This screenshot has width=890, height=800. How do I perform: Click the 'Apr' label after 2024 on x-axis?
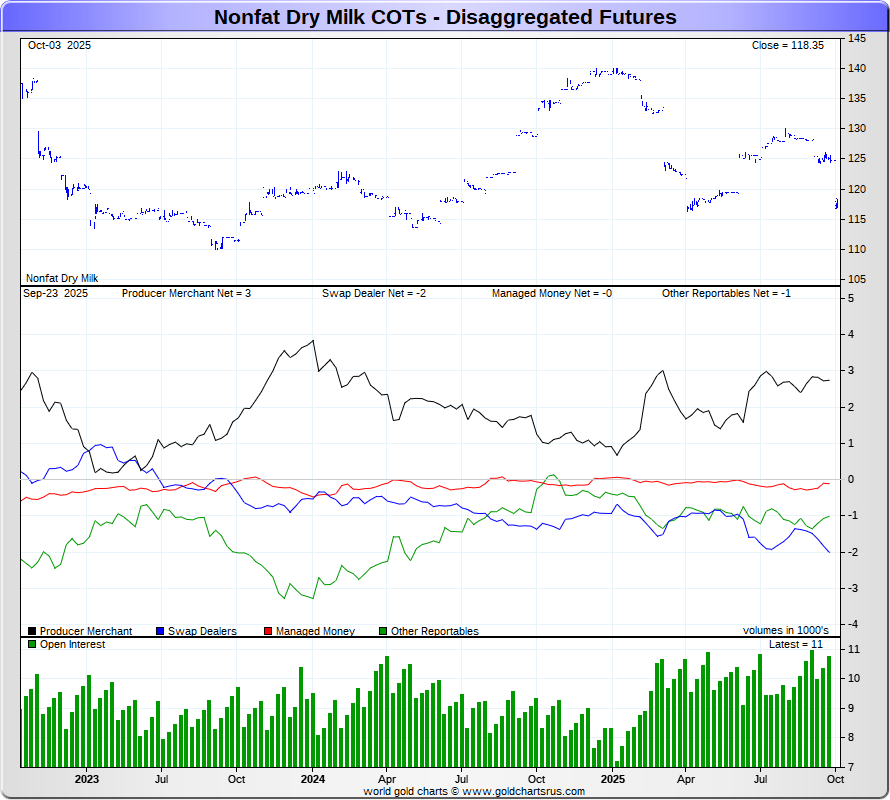pyautogui.click(x=387, y=779)
